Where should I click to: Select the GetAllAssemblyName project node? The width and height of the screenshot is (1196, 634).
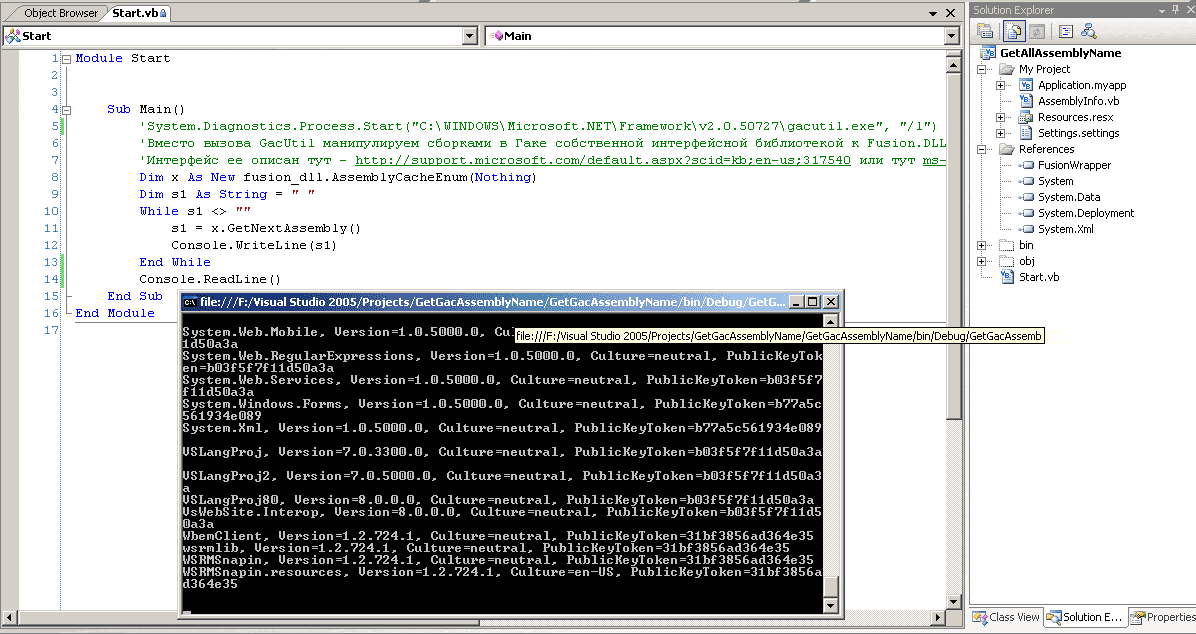click(1060, 53)
